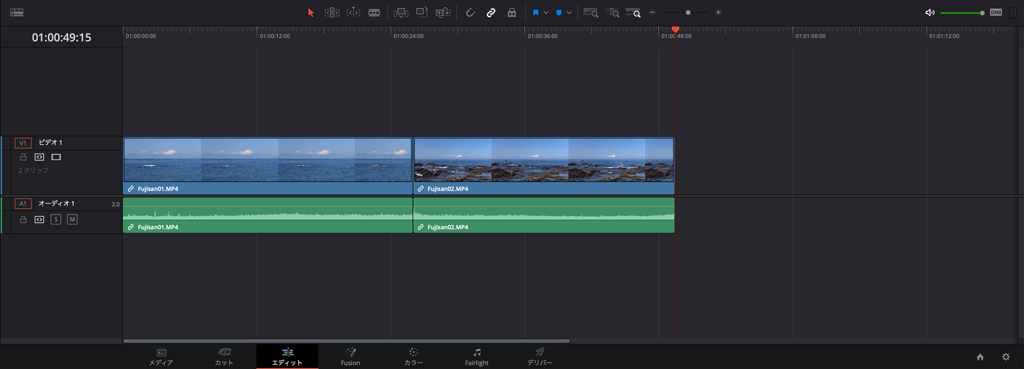Viewport: 1024px width, 369px height.
Task: Toggle the V1 destination control
Action: [24, 142]
